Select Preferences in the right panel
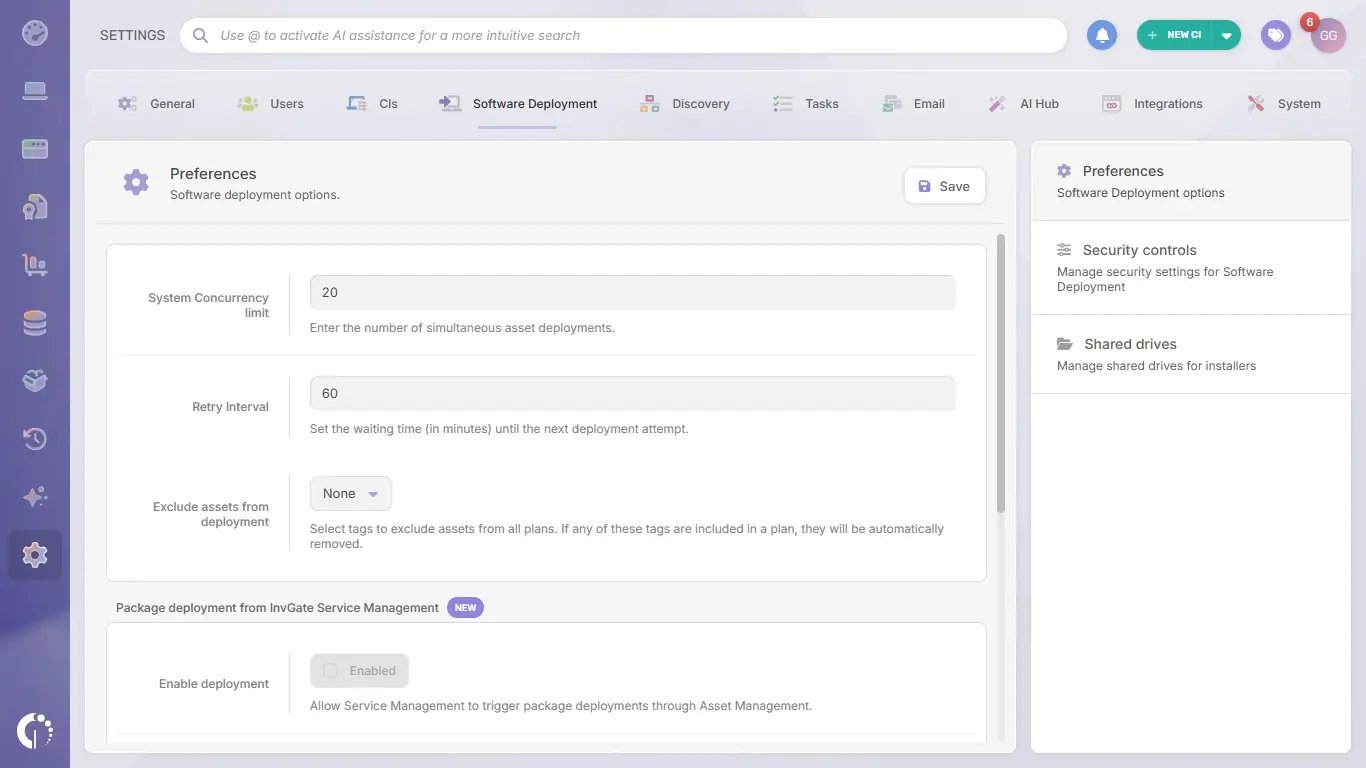This screenshot has width=1366, height=768. tap(1191, 181)
